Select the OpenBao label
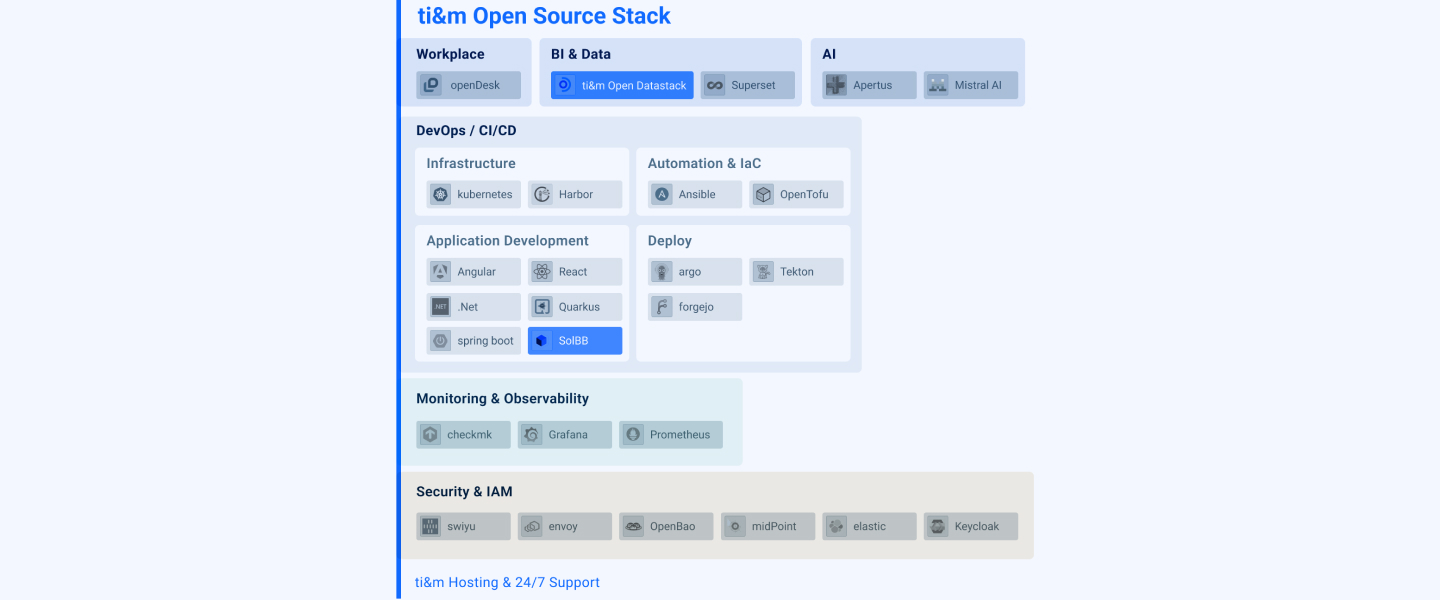The image size is (1440, 600). tap(672, 526)
